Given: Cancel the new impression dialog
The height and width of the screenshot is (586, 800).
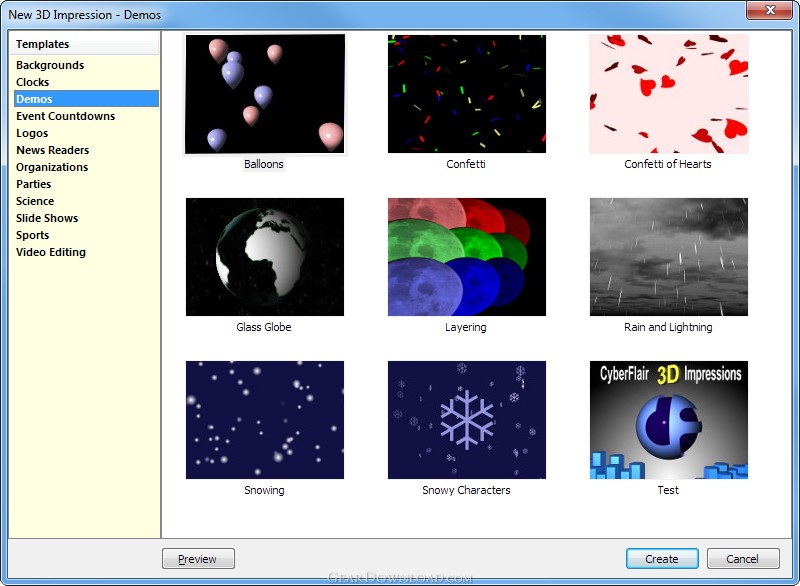Looking at the screenshot, I should point(743,558).
